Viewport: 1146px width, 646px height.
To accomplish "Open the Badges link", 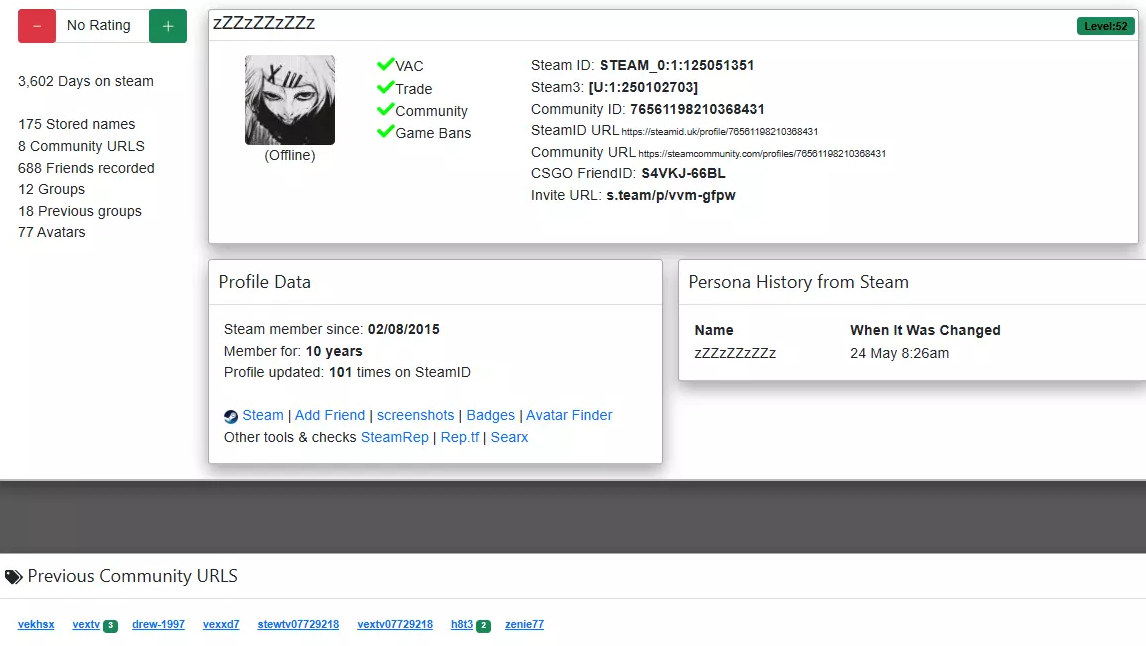I will tap(490, 415).
